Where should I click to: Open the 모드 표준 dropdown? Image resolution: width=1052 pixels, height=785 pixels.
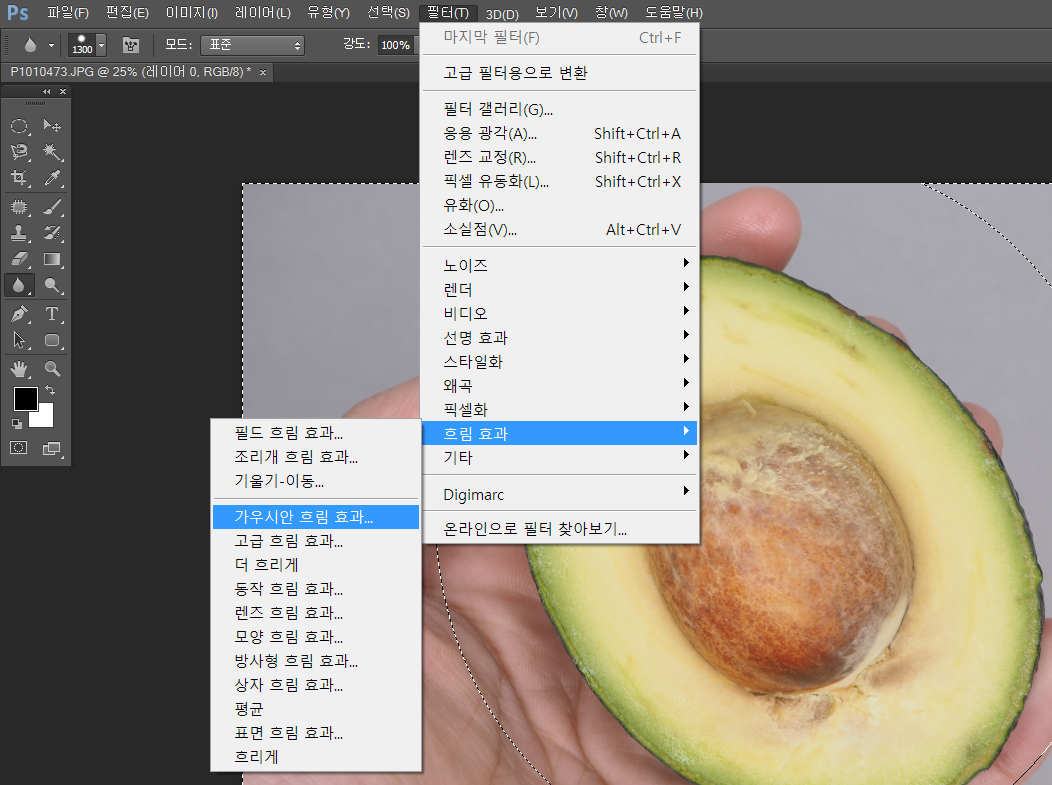pos(254,45)
